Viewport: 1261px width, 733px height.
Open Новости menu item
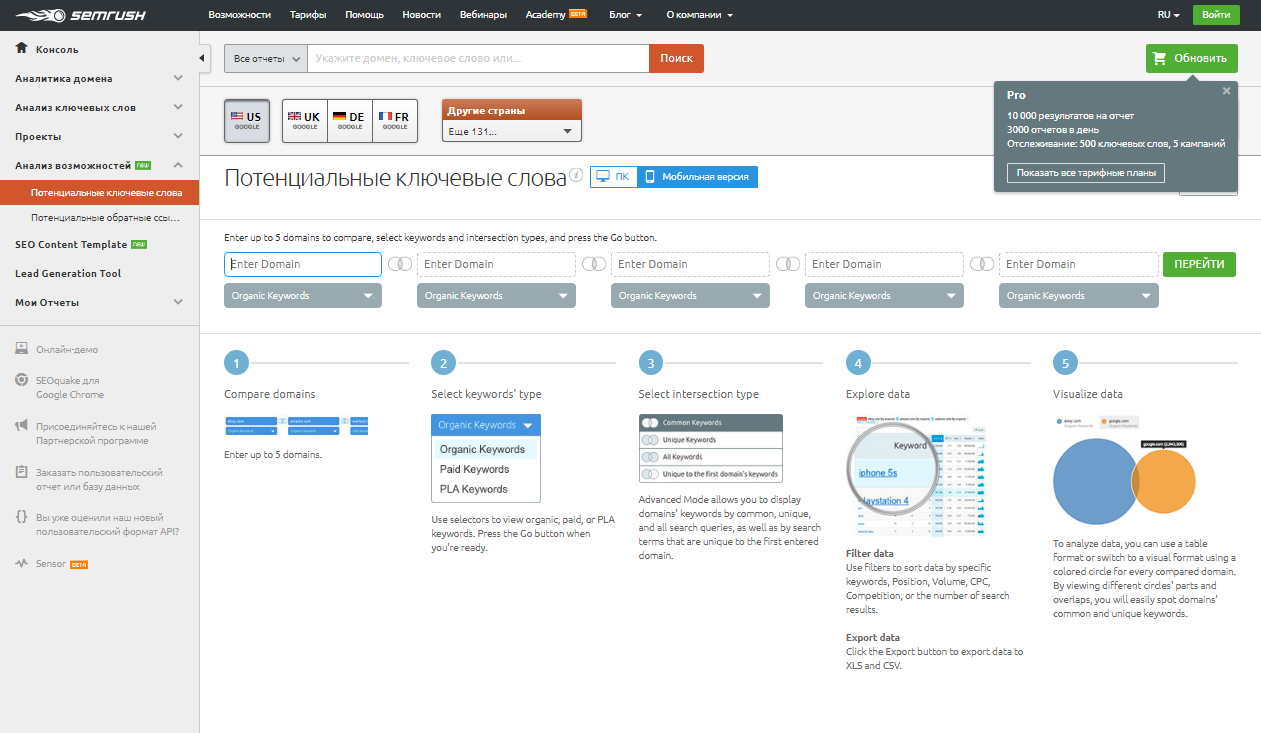(421, 15)
